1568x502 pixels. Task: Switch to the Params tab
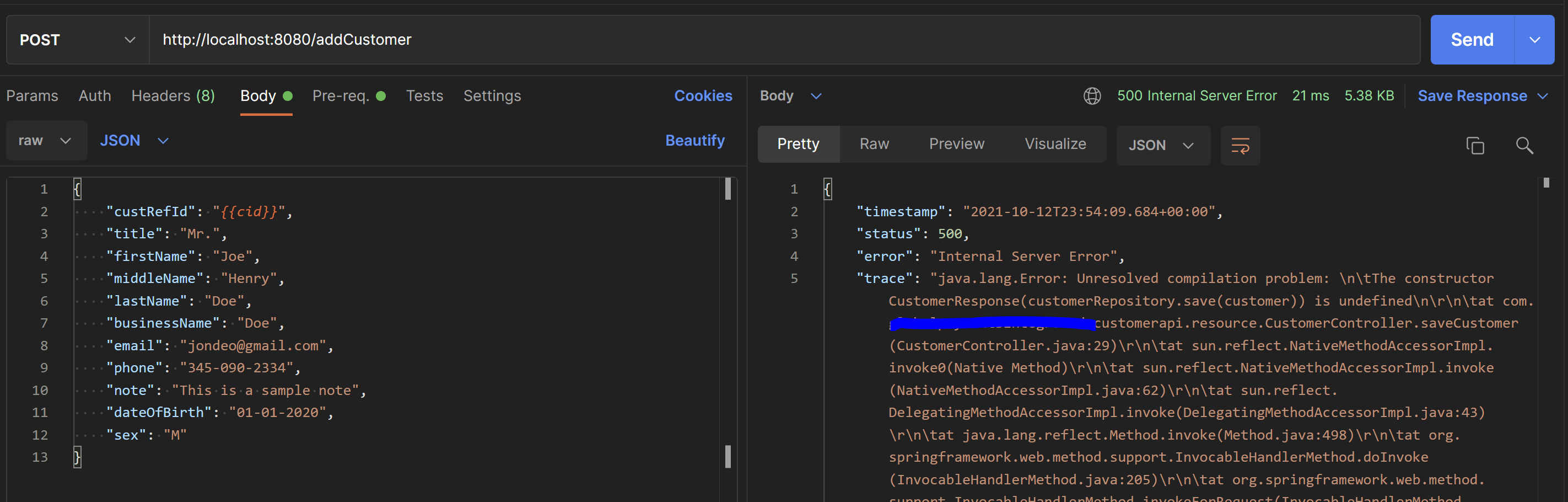click(33, 95)
